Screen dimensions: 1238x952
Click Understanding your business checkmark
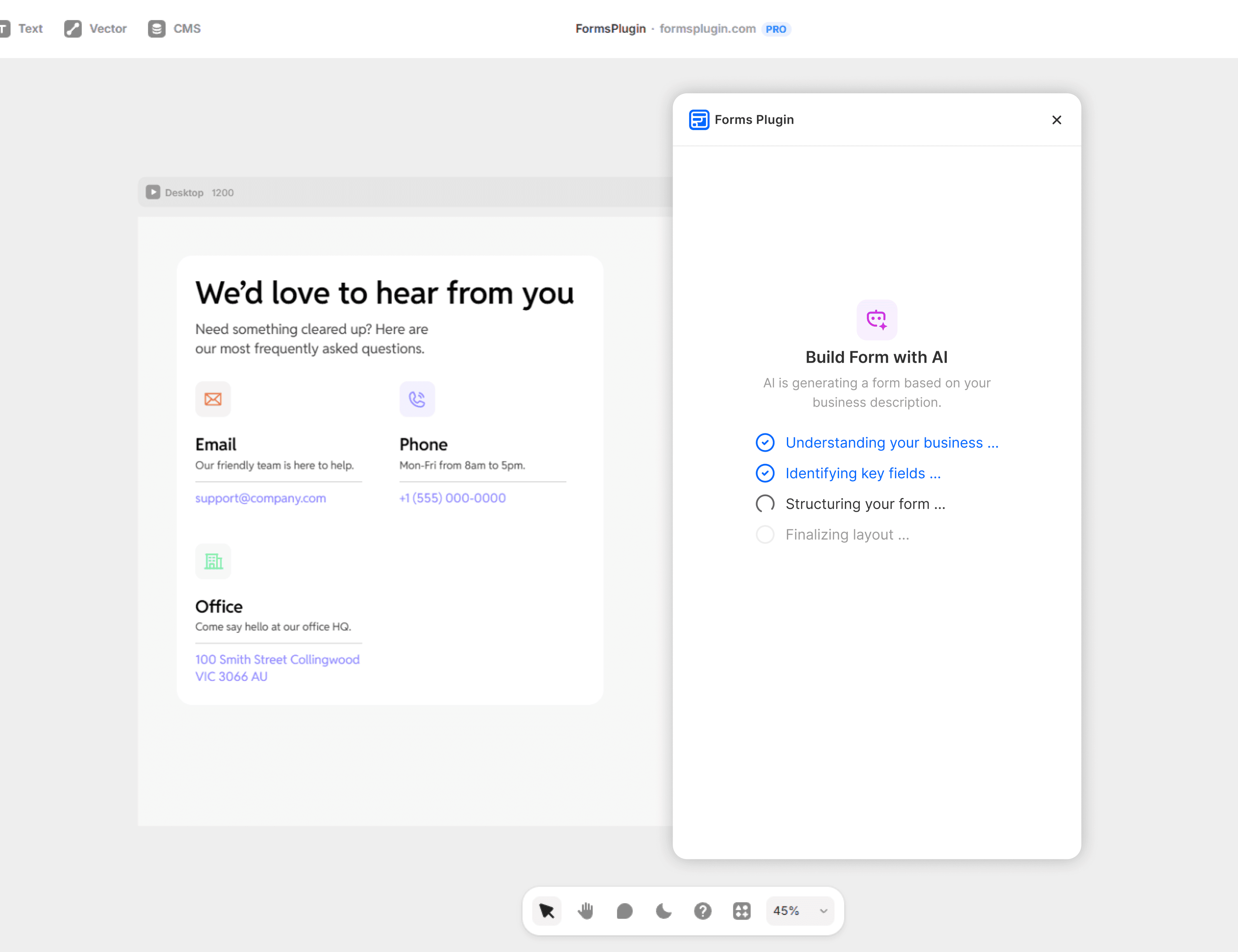765,443
